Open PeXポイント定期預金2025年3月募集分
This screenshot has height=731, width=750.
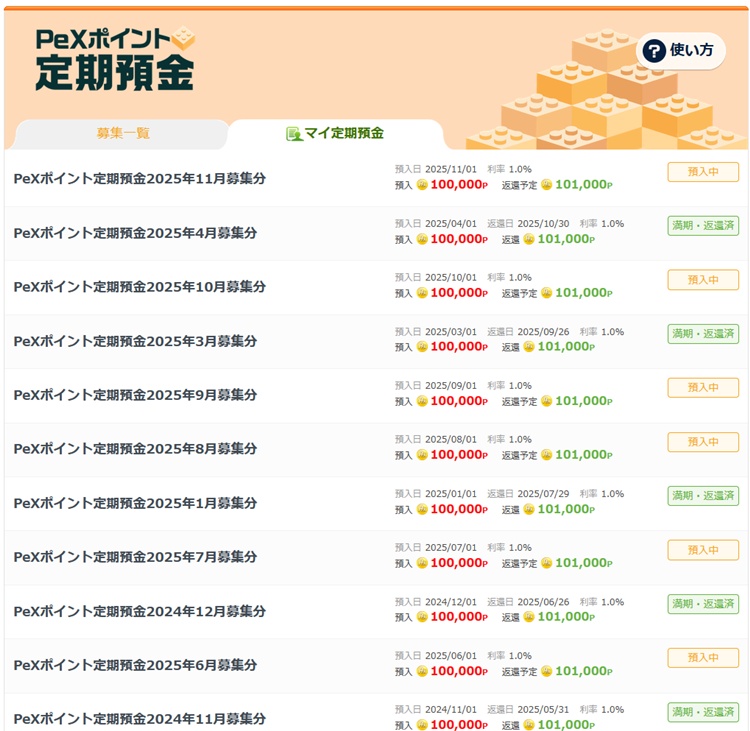[x=135, y=341]
